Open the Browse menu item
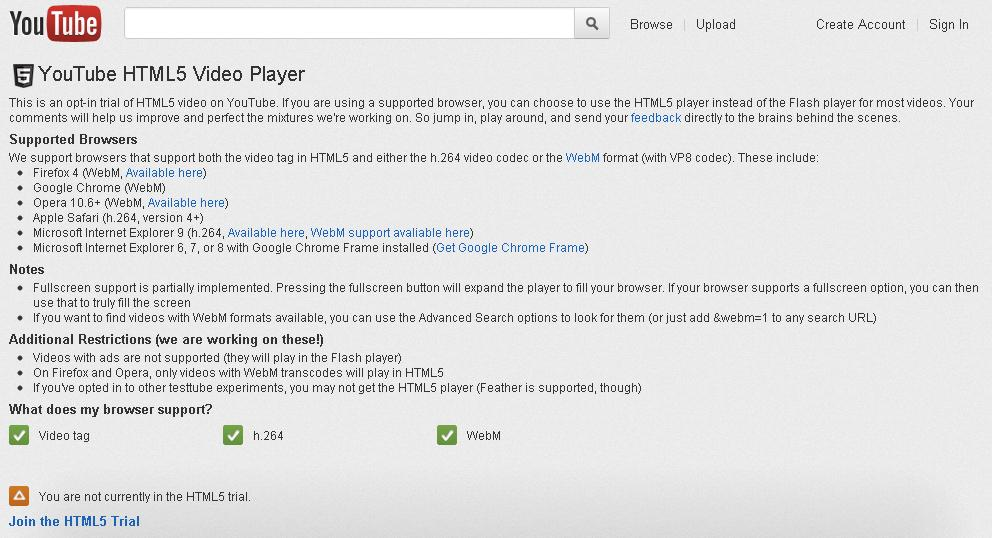The height and width of the screenshot is (538, 992). coord(651,24)
